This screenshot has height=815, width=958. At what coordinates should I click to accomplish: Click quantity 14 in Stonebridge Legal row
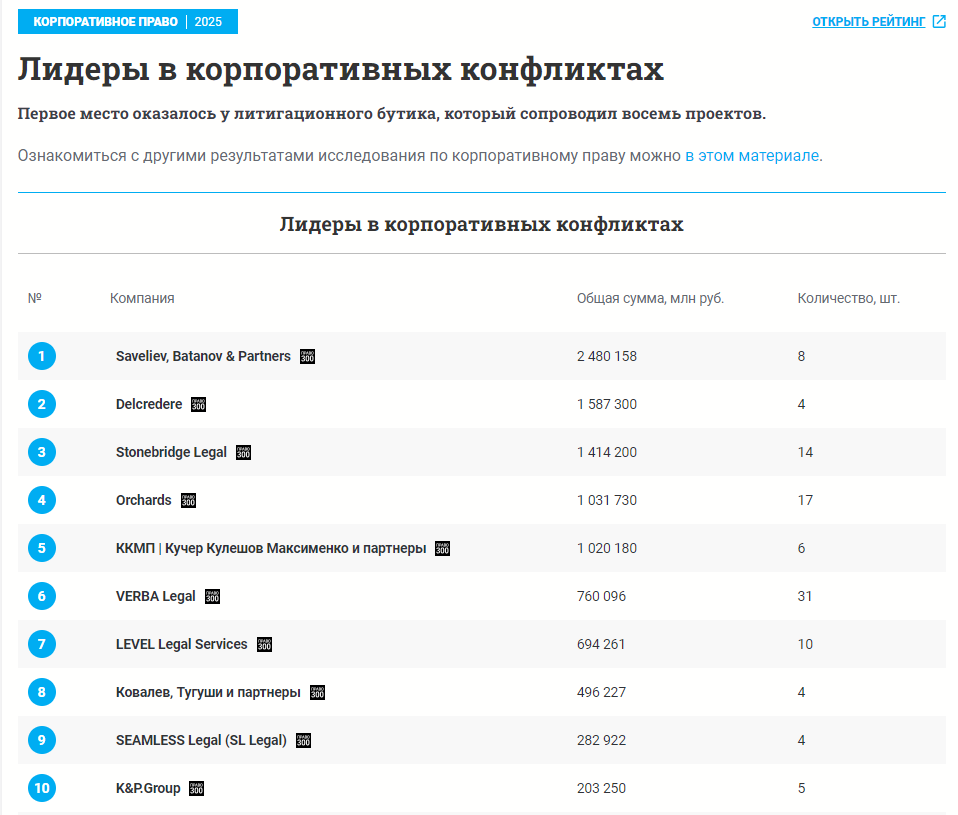pyautogui.click(x=805, y=452)
